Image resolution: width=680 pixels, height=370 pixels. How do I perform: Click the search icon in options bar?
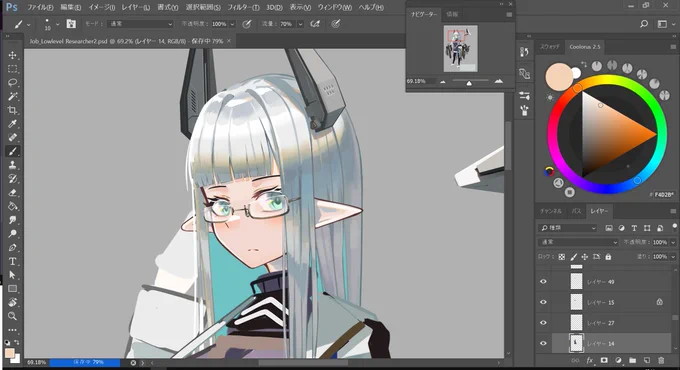644,24
